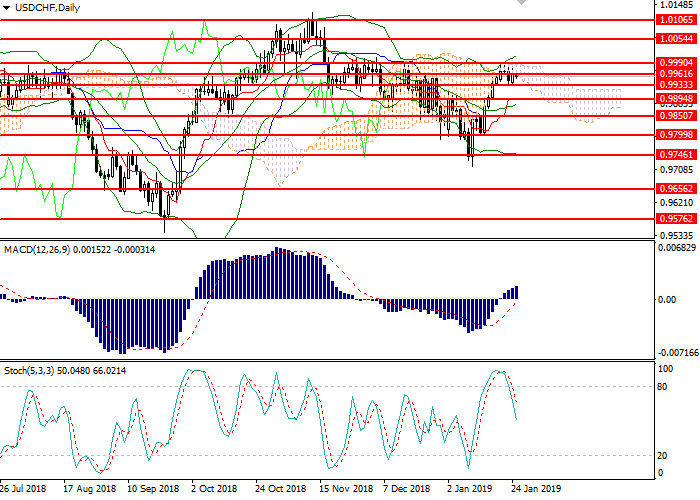Click the 0.00 value on MACD scale
The width and height of the screenshot is (700, 500).
click(x=666, y=299)
